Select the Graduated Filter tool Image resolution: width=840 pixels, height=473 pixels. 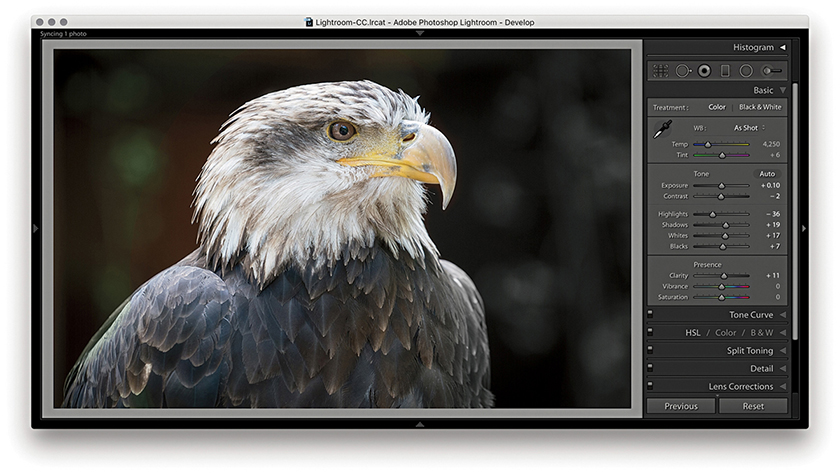(725, 71)
